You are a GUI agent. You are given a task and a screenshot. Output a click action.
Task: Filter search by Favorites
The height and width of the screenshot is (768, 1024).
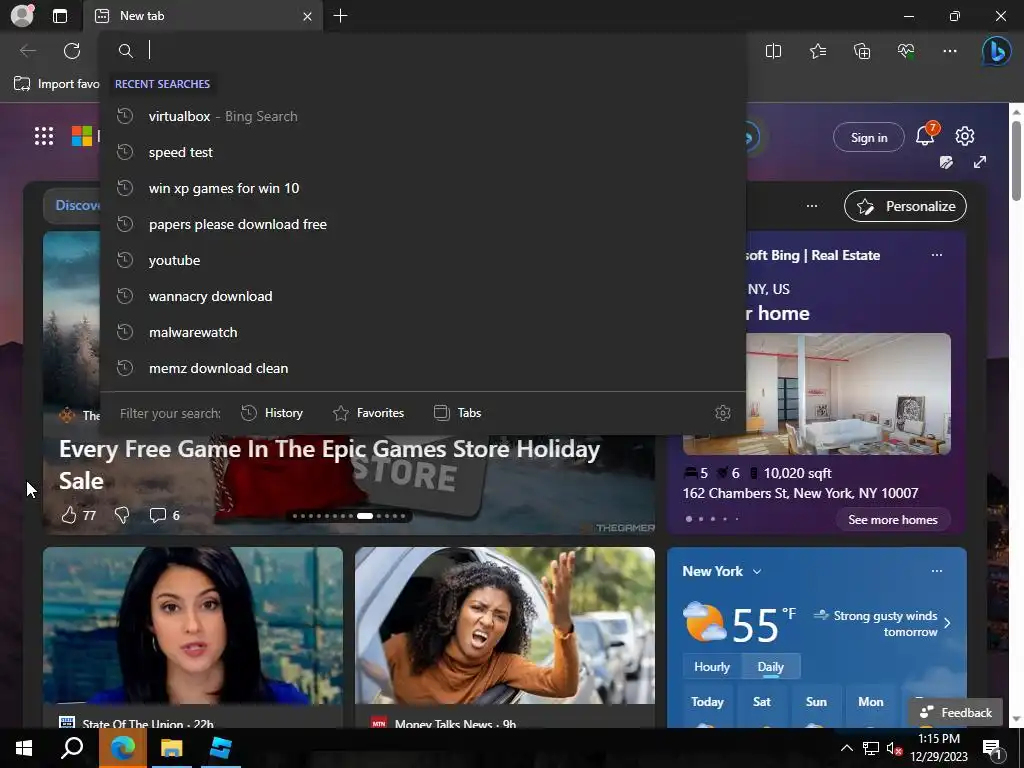[x=368, y=413]
